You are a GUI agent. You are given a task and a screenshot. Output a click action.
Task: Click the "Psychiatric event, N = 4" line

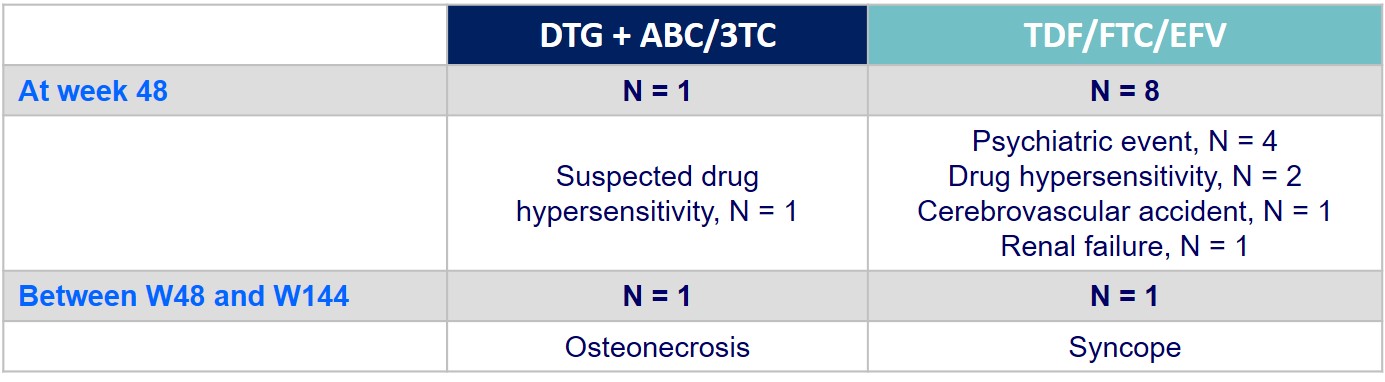[1124, 142]
